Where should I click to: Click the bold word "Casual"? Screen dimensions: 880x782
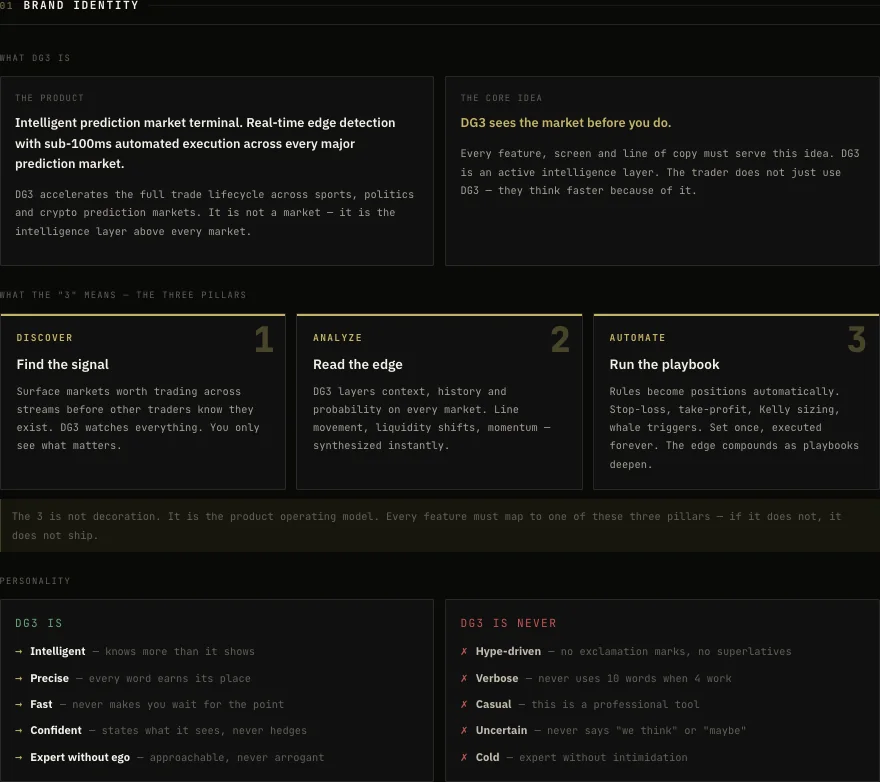coord(494,704)
